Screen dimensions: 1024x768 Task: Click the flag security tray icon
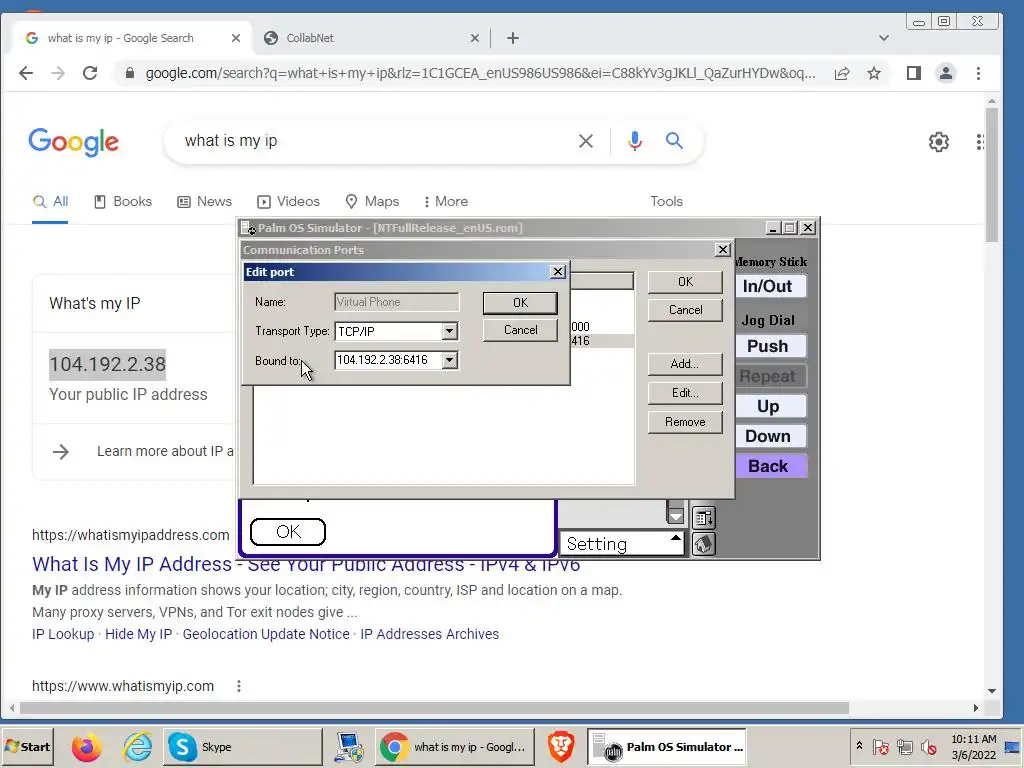point(880,747)
